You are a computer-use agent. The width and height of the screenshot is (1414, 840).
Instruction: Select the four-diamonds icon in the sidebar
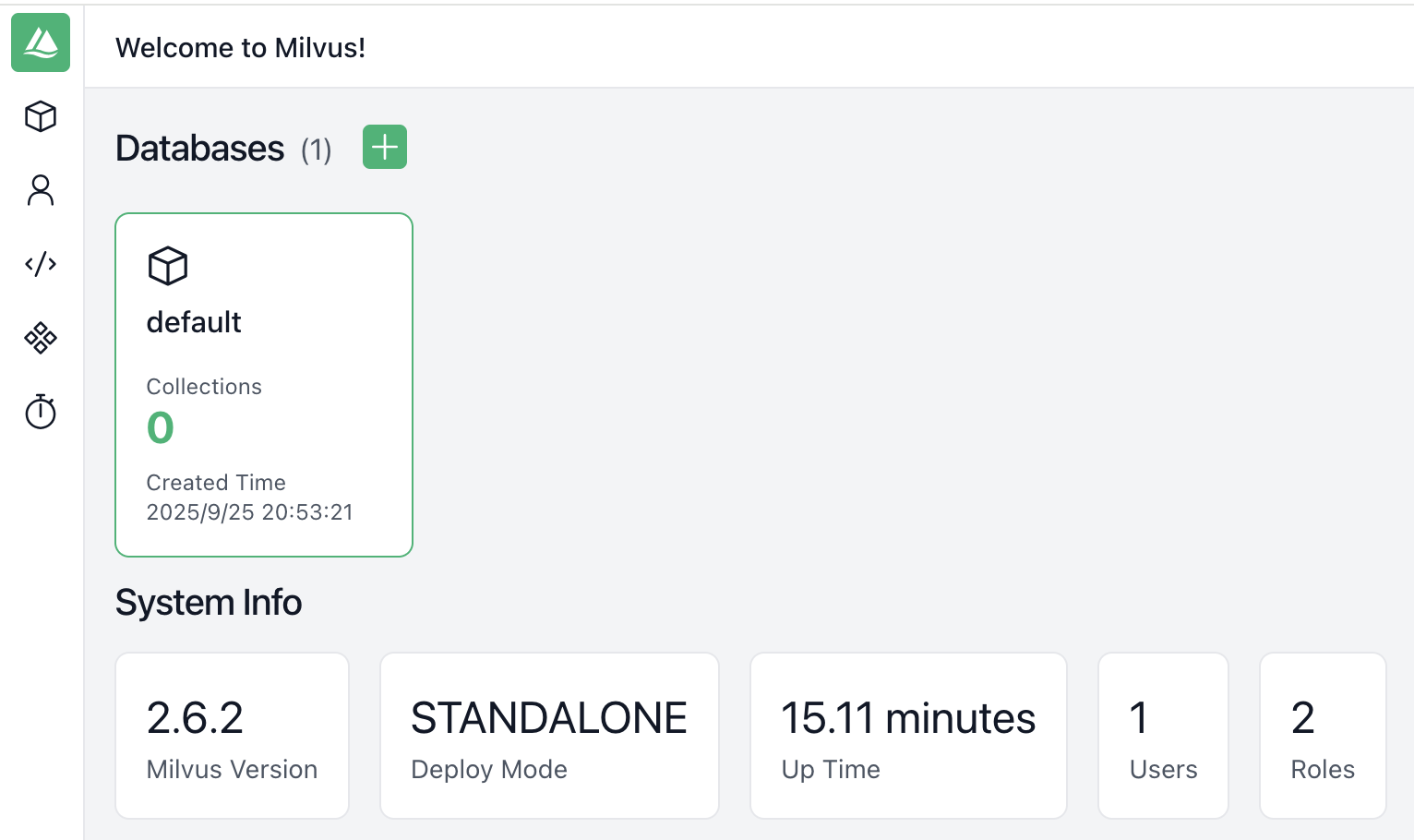[41, 338]
